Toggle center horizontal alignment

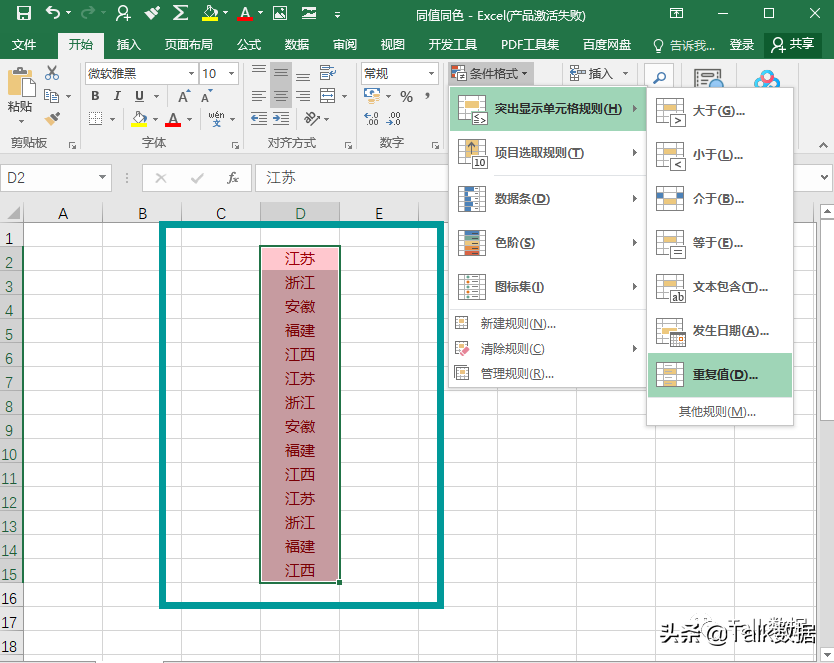(280, 96)
